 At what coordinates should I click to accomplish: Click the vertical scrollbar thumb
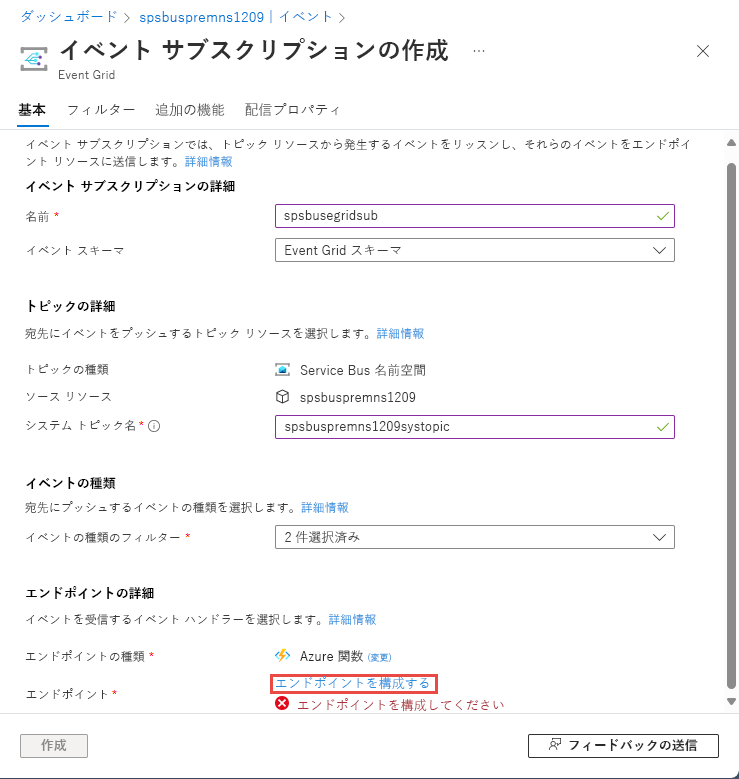click(x=731, y=426)
